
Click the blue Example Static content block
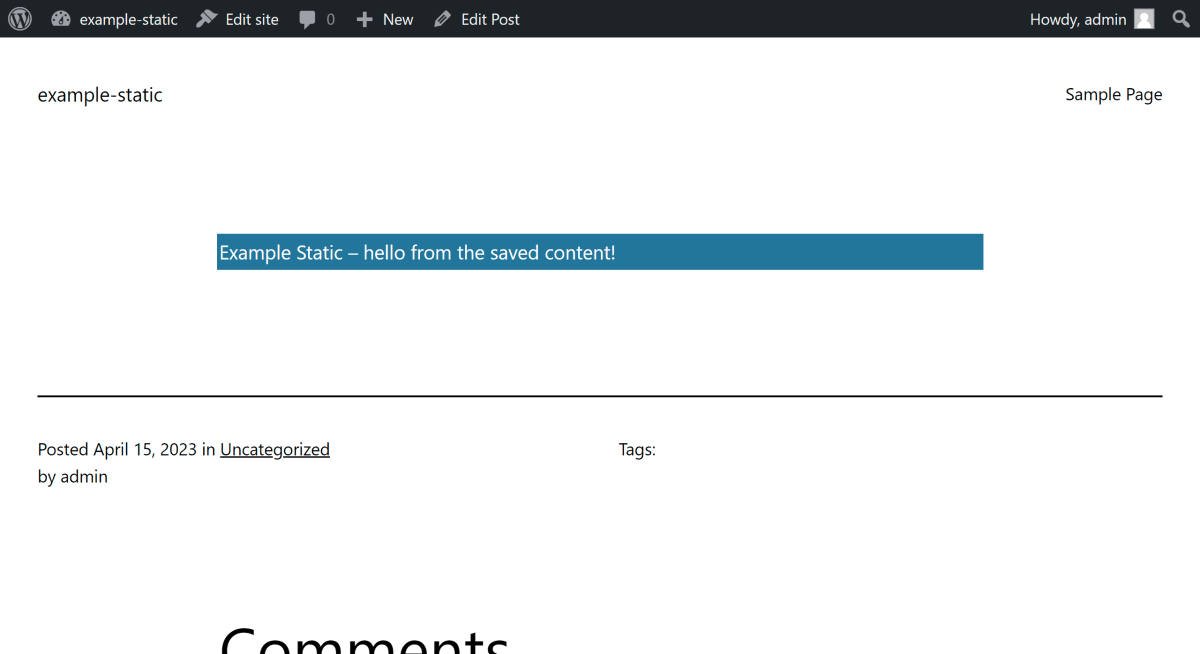(600, 252)
